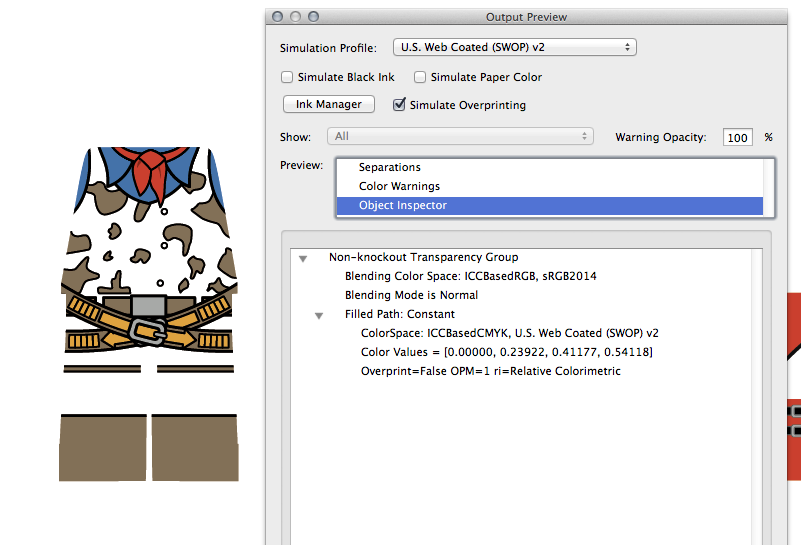The image size is (801, 545).
Task: Click the left brown leg rectangle
Action: 103,446
